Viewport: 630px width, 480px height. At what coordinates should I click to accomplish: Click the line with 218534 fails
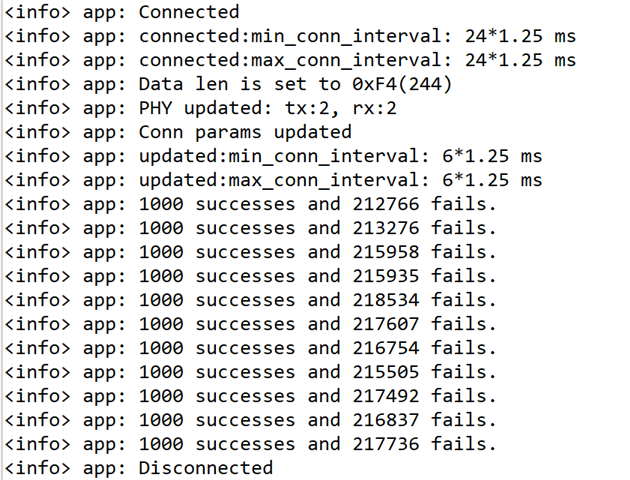pos(251,300)
